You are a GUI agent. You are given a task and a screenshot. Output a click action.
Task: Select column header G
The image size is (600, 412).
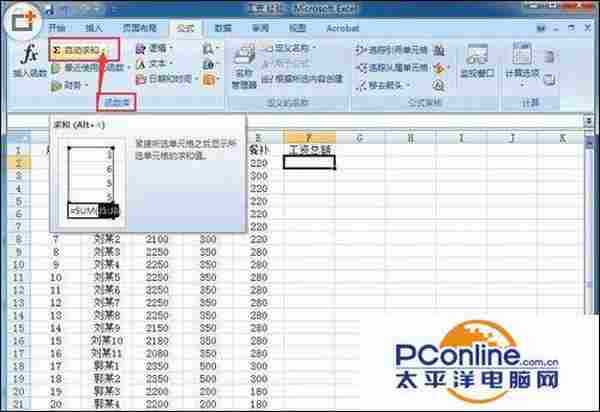click(360, 138)
